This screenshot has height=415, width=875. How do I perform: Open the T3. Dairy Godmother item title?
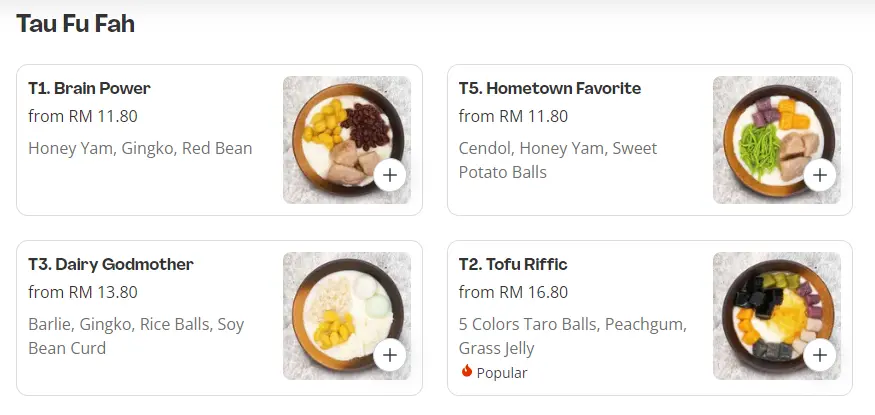pyautogui.click(x=110, y=264)
